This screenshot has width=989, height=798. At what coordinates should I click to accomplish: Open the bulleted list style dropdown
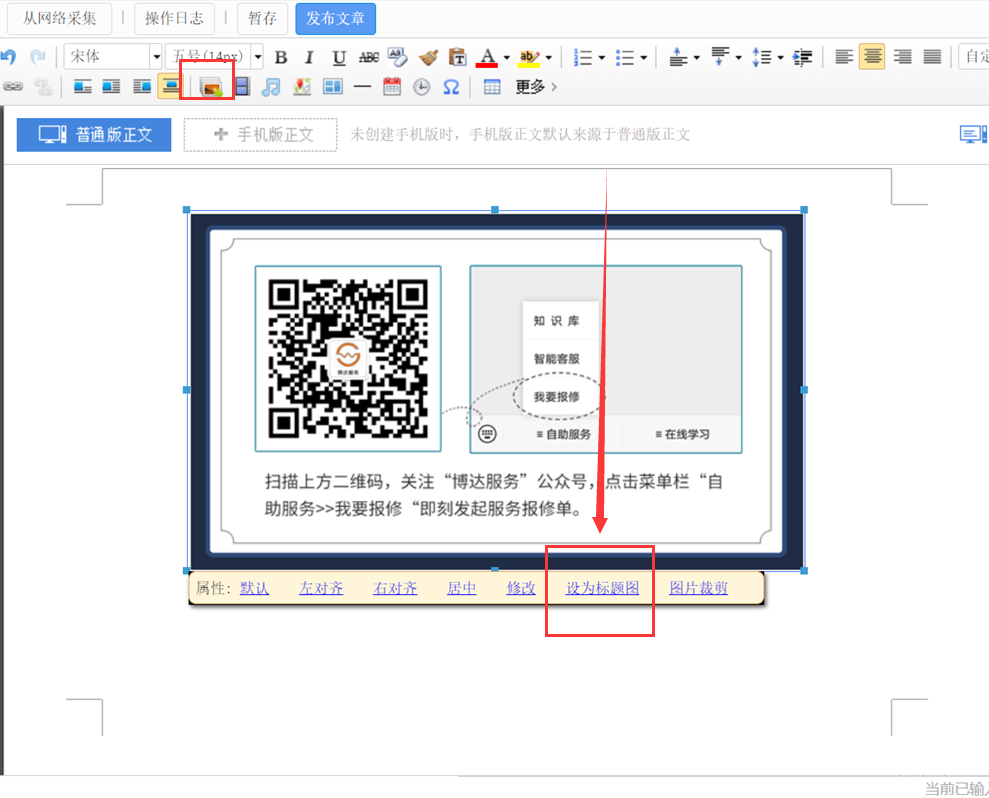click(643, 57)
